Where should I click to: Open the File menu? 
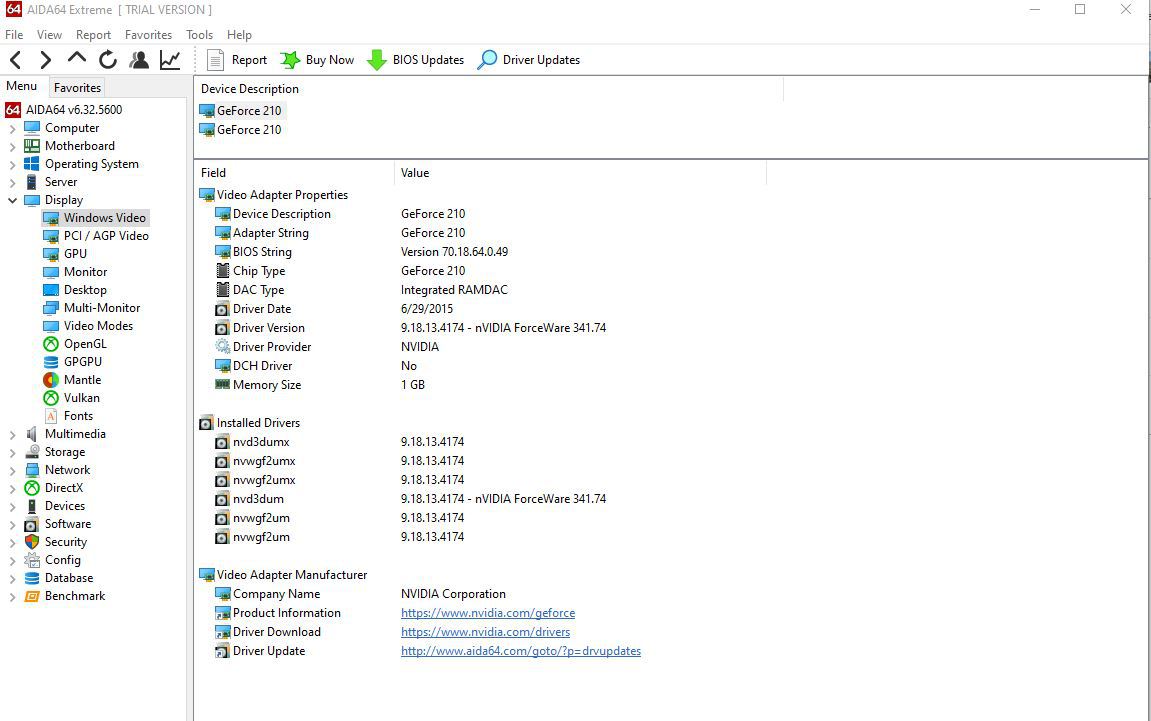click(x=14, y=35)
